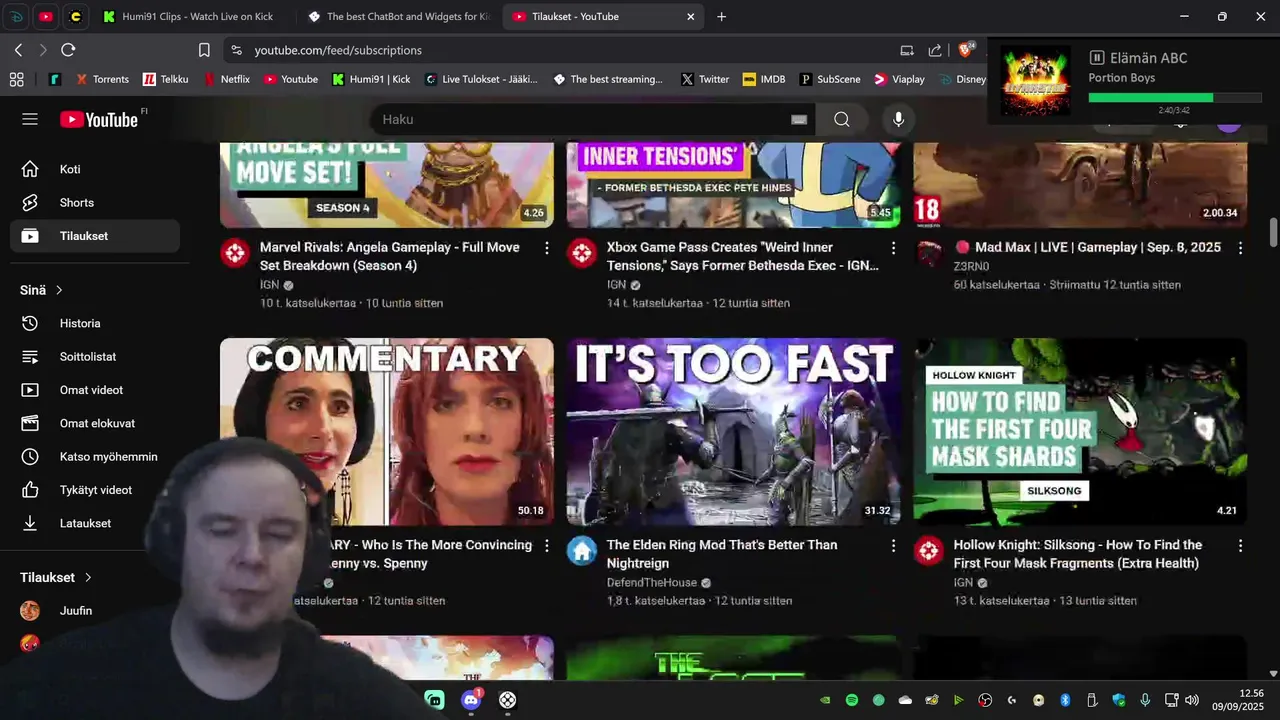Open volume control in the system tray
Screen dimensions: 1280x720
[x=1191, y=700]
